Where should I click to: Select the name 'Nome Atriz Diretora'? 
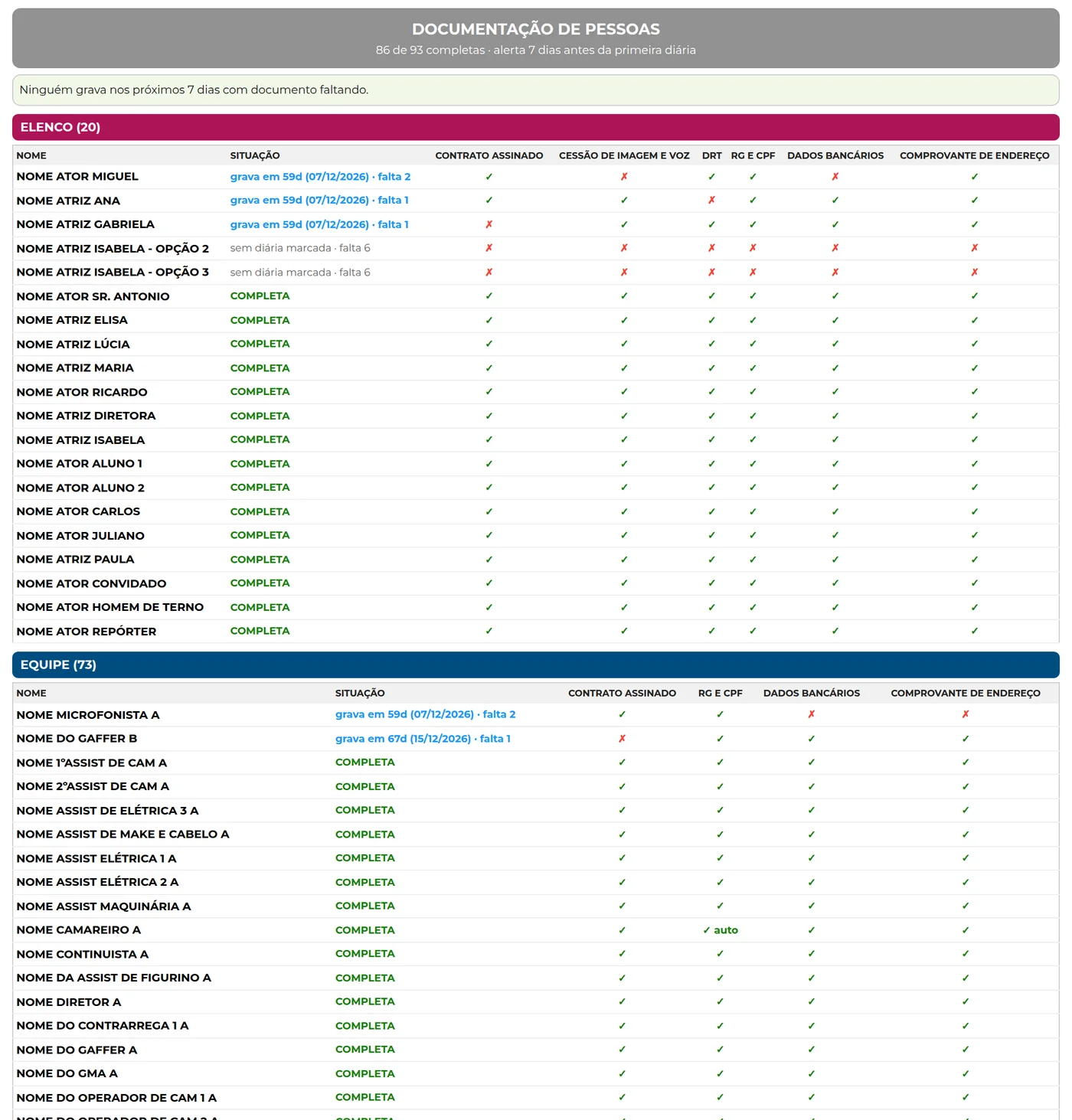click(x=87, y=416)
